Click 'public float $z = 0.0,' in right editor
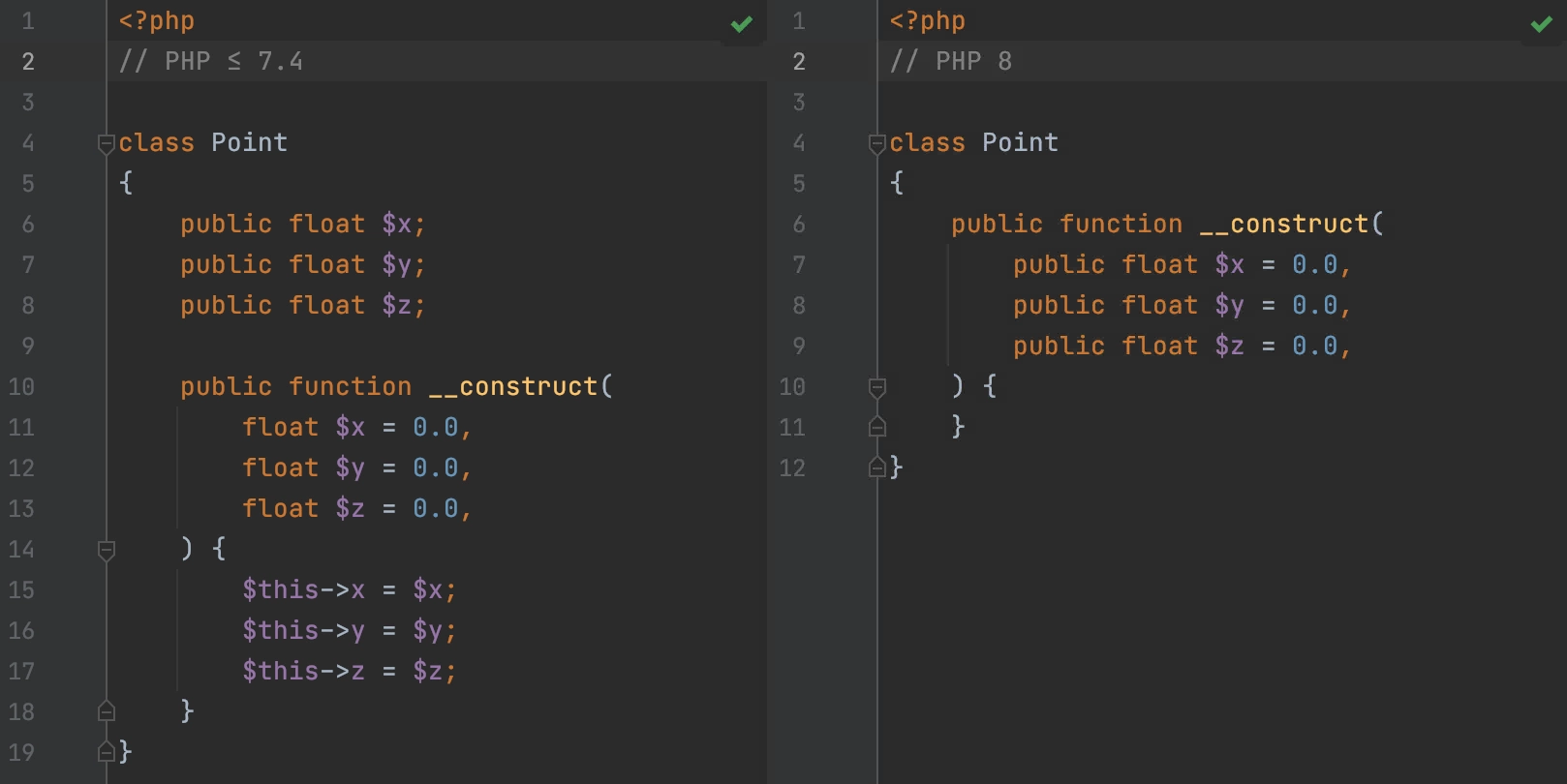1567x784 pixels. pos(1183,347)
